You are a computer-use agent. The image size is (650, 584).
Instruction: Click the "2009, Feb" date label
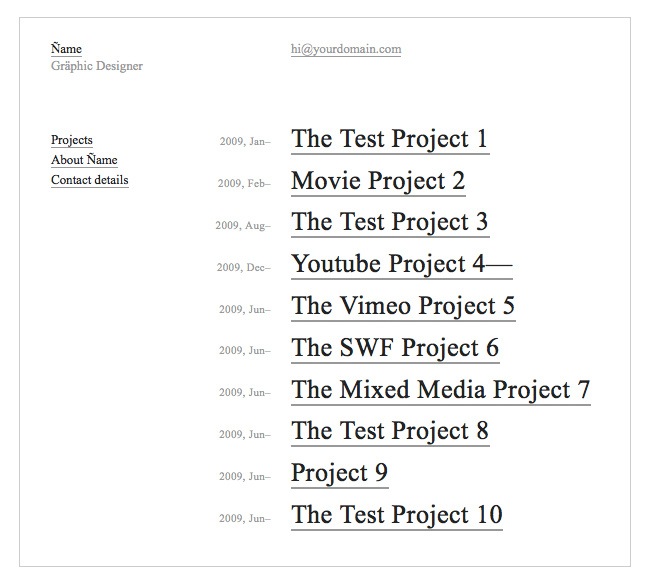click(243, 184)
